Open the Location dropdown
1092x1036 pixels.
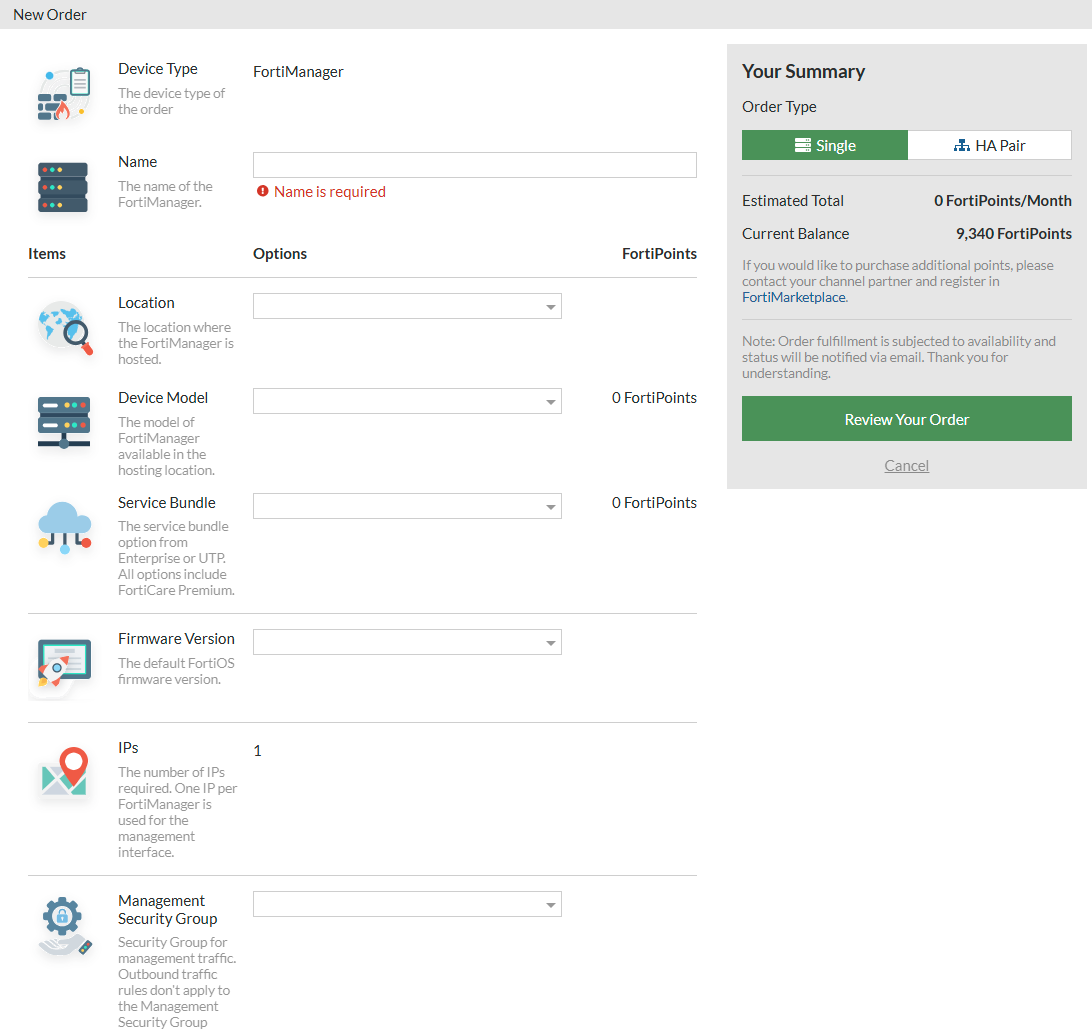407,306
